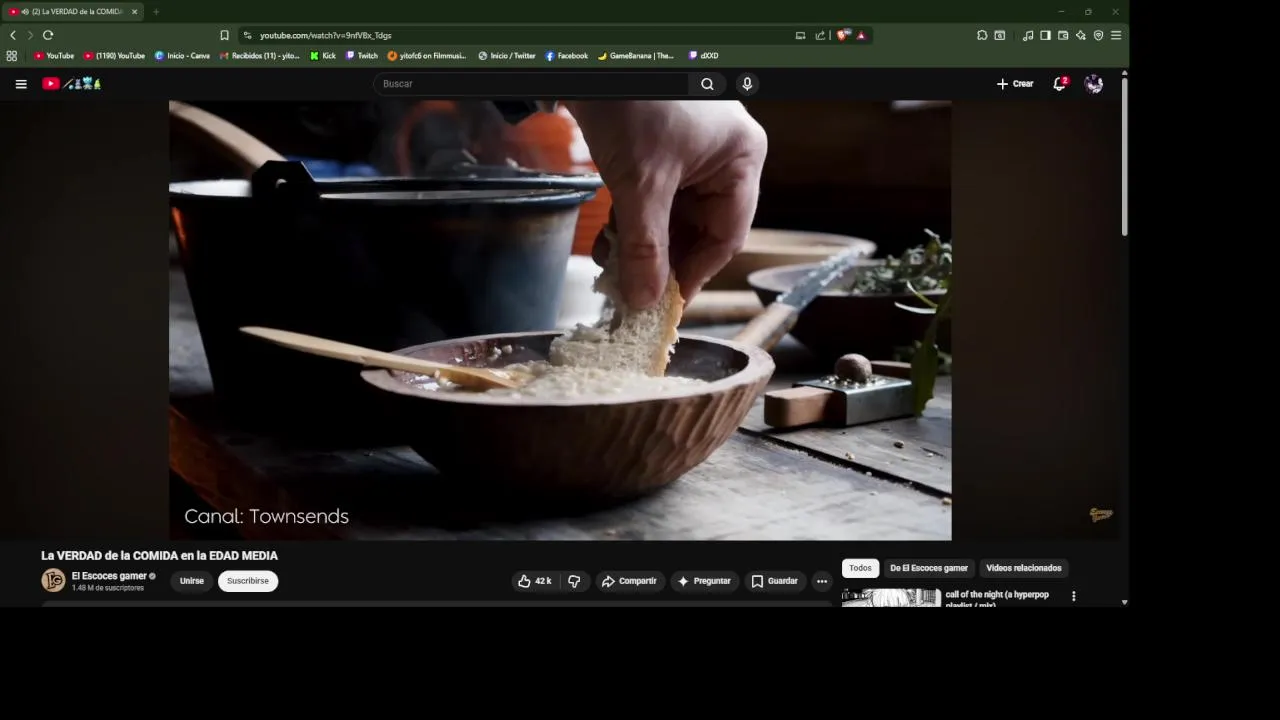Click the Suscribirse button
This screenshot has height=720, width=1280.
(x=248, y=581)
